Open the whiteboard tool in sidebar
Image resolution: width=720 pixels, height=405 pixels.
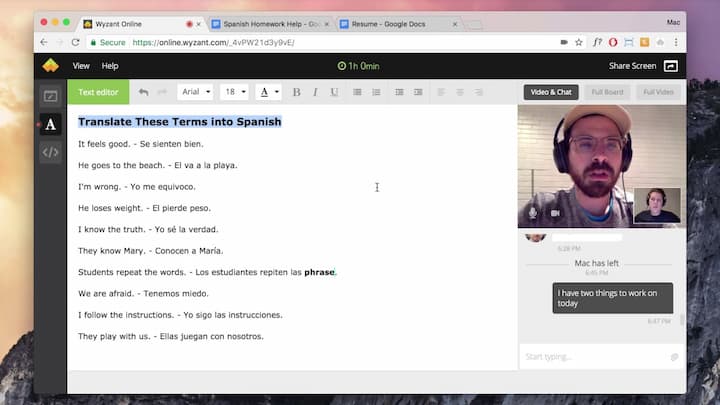click(x=51, y=96)
